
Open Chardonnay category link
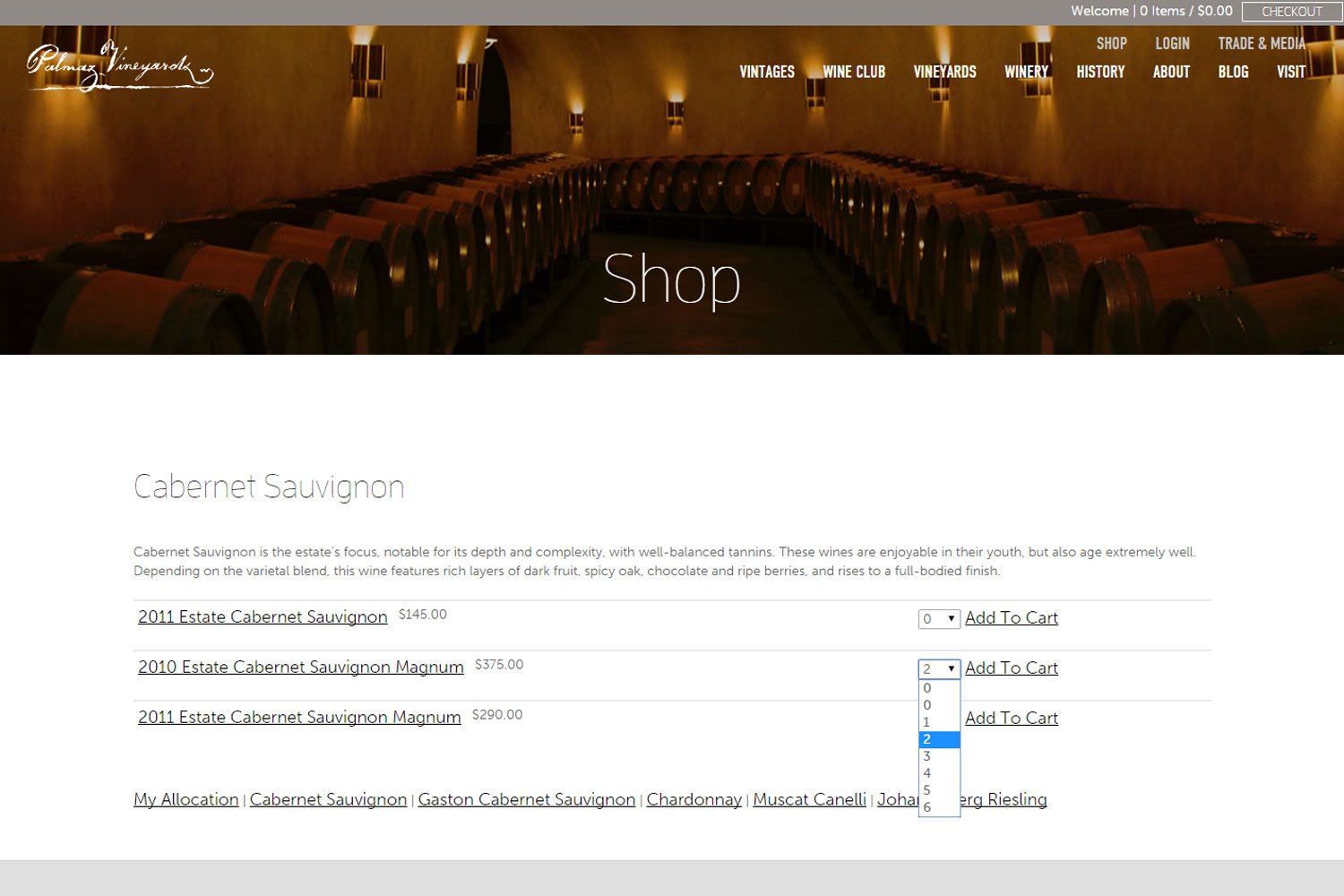[x=694, y=799]
